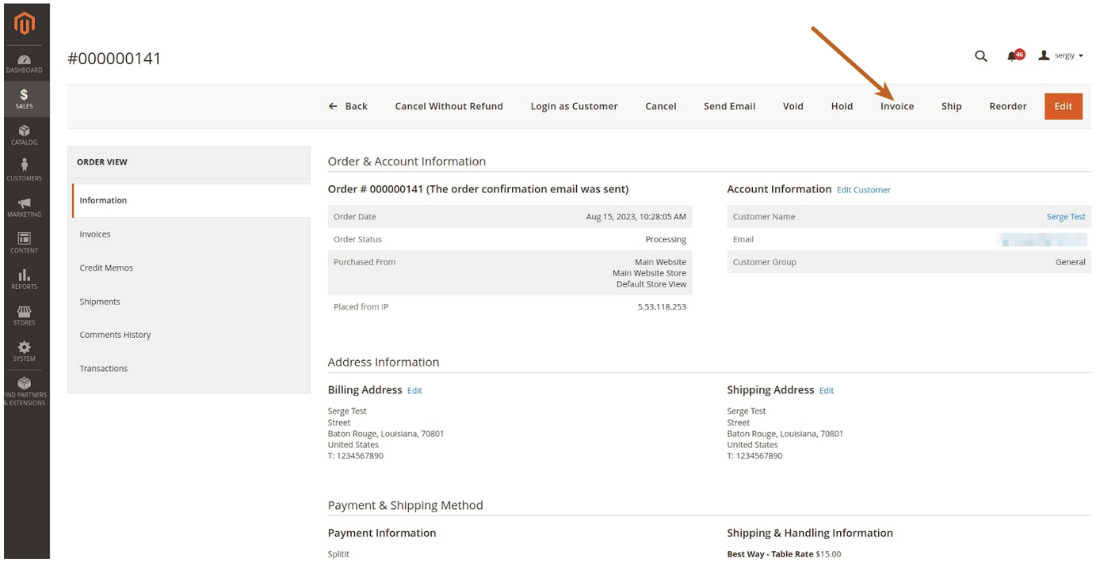The height and width of the screenshot is (562, 1100).
Task: Open the System gear icon
Action: click(25, 351)
